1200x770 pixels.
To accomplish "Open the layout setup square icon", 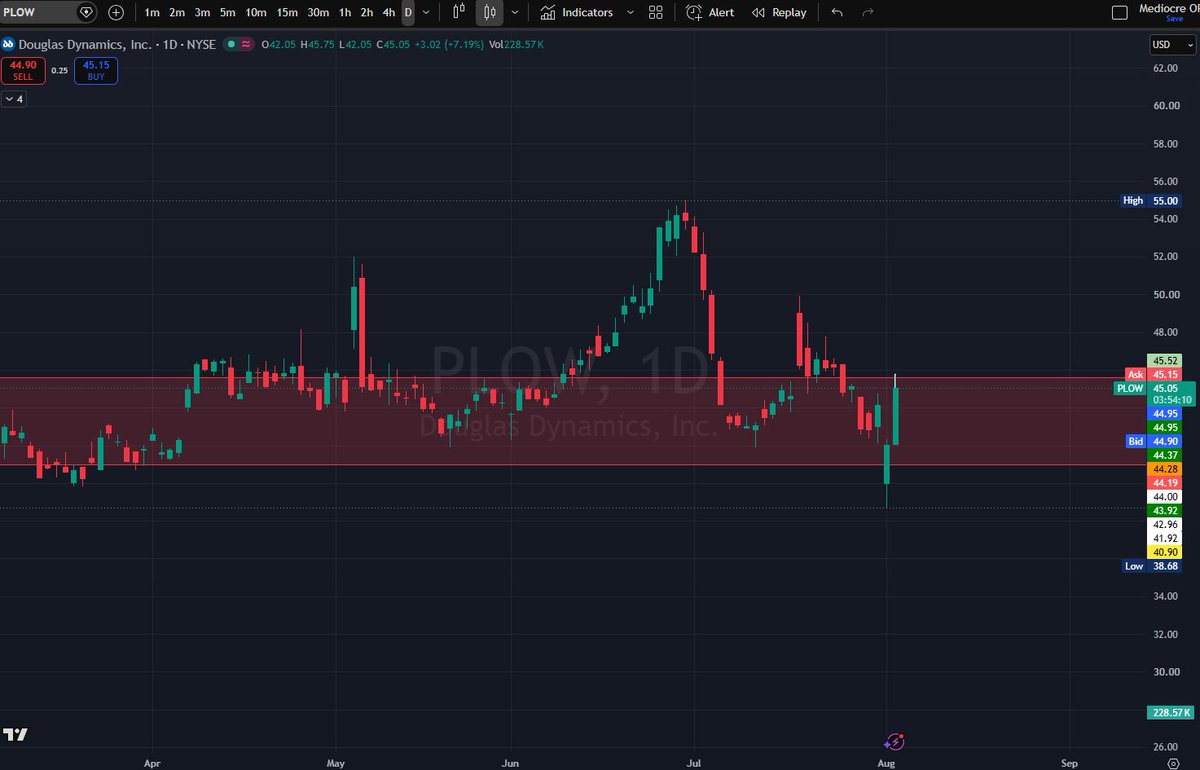I will [1120, 12].
